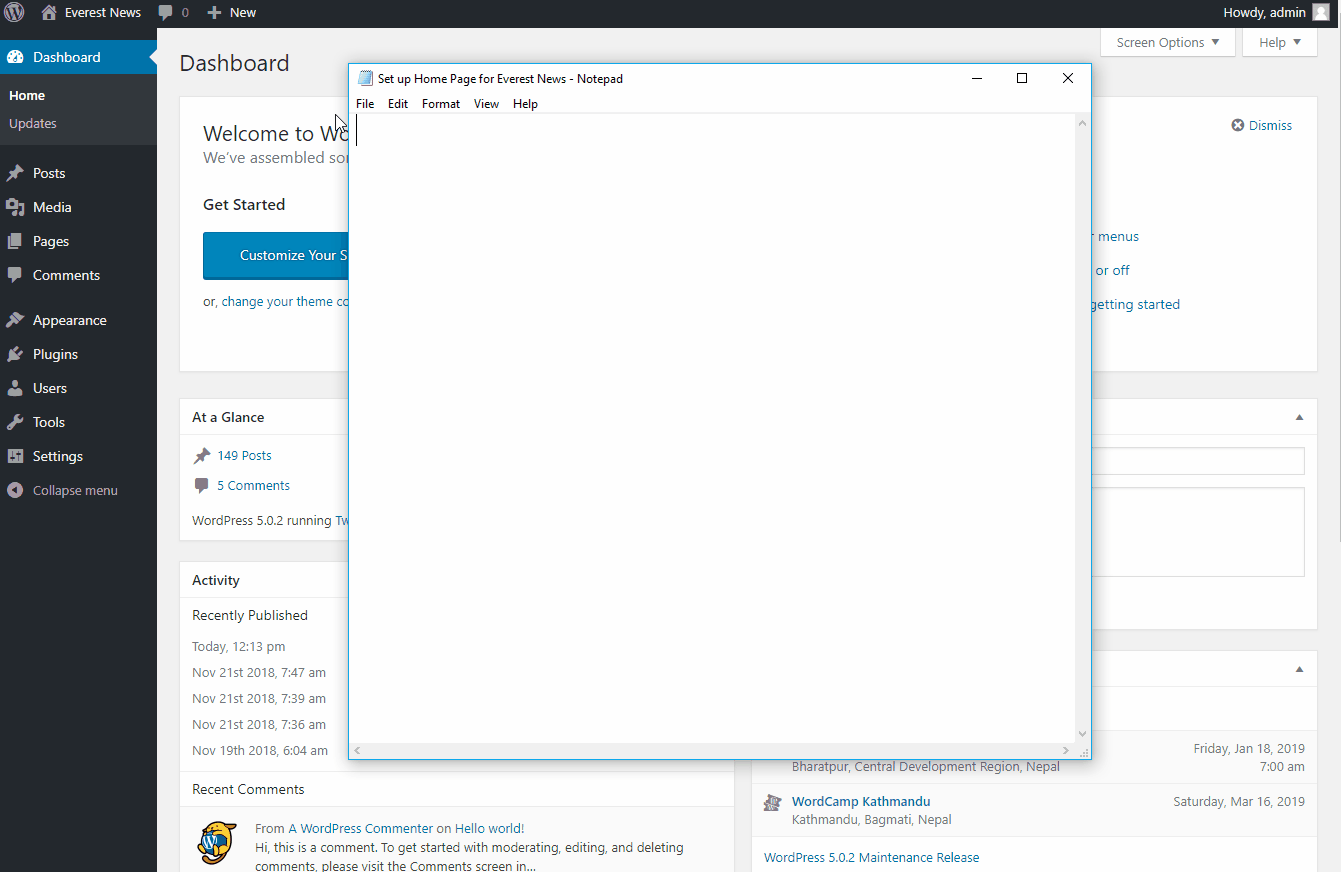This screenshot has width=1341, height=872.
Task: Open the File menu in Notepad
Action: coord(365,103)
